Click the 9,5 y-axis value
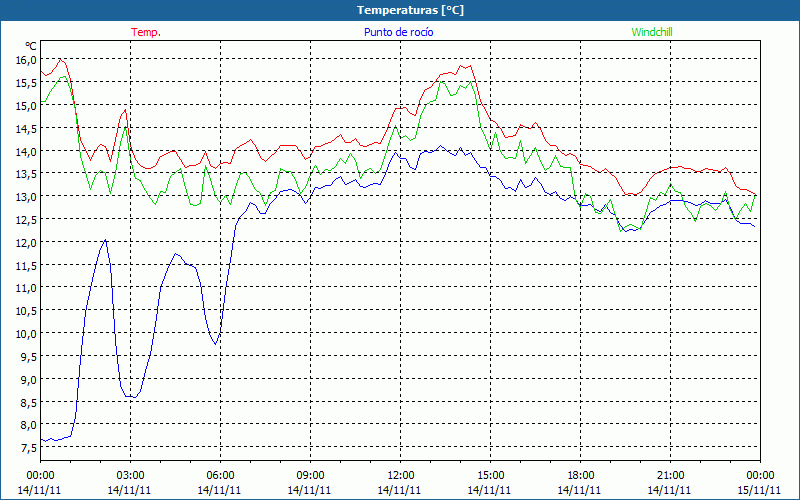This screenshot has width=800, height=500. pos(29,357)
